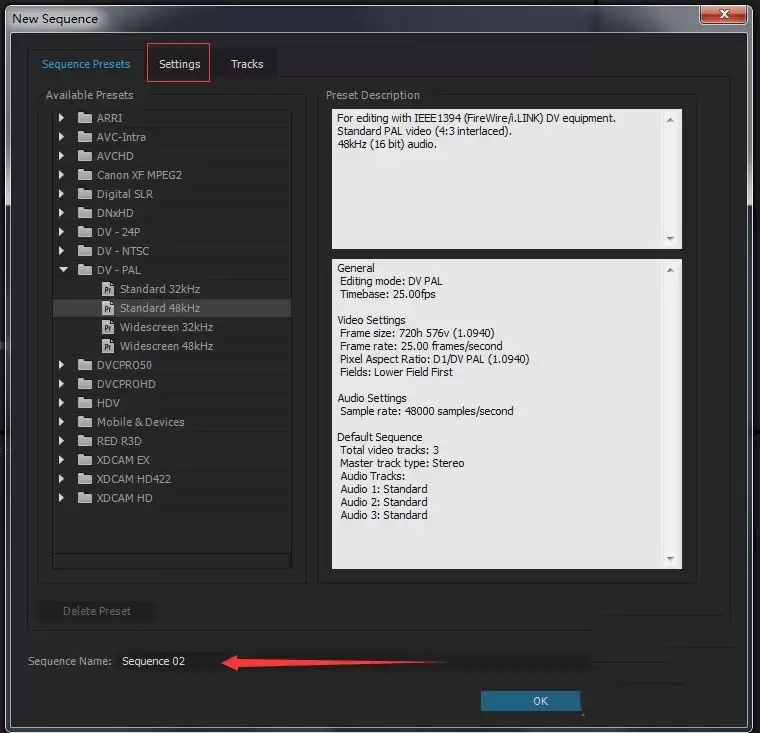Click the Sequence Name text field
This screenshot has width=760, height=733.
[350, 661]
